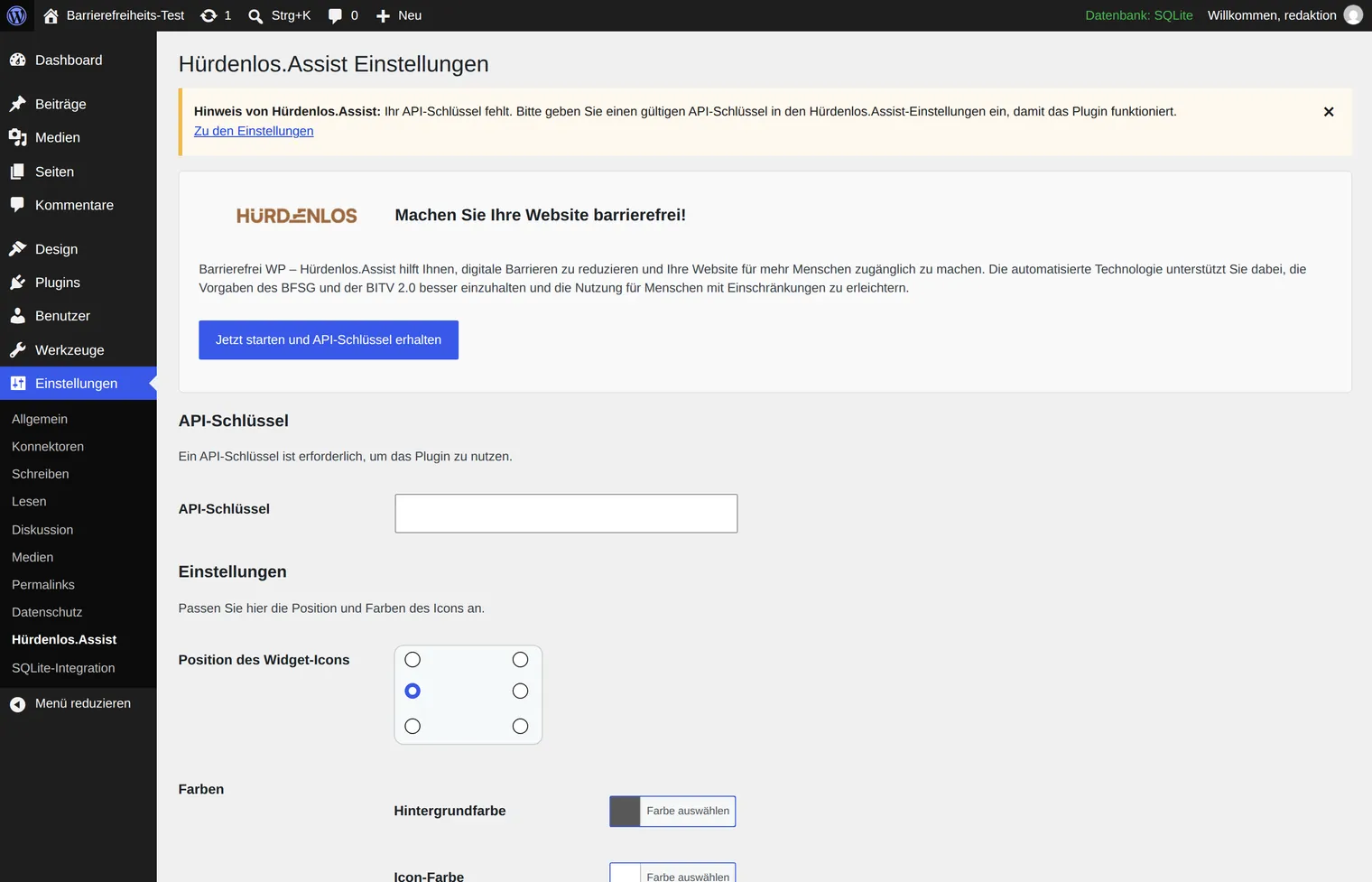Viewport: 1372px width, 882px height.
Task: Open the Kommentare menu item
Action: click(x=79, y=205)
